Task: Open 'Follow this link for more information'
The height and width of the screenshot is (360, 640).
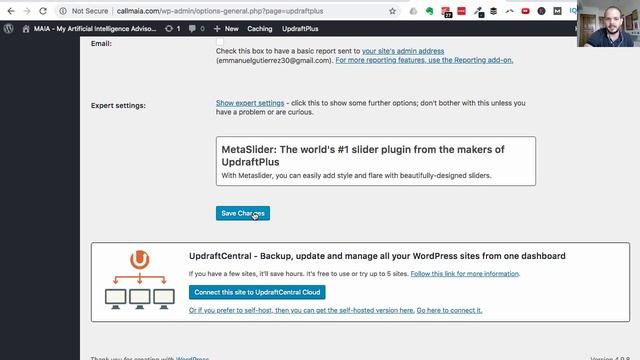Action: point(465,273)
